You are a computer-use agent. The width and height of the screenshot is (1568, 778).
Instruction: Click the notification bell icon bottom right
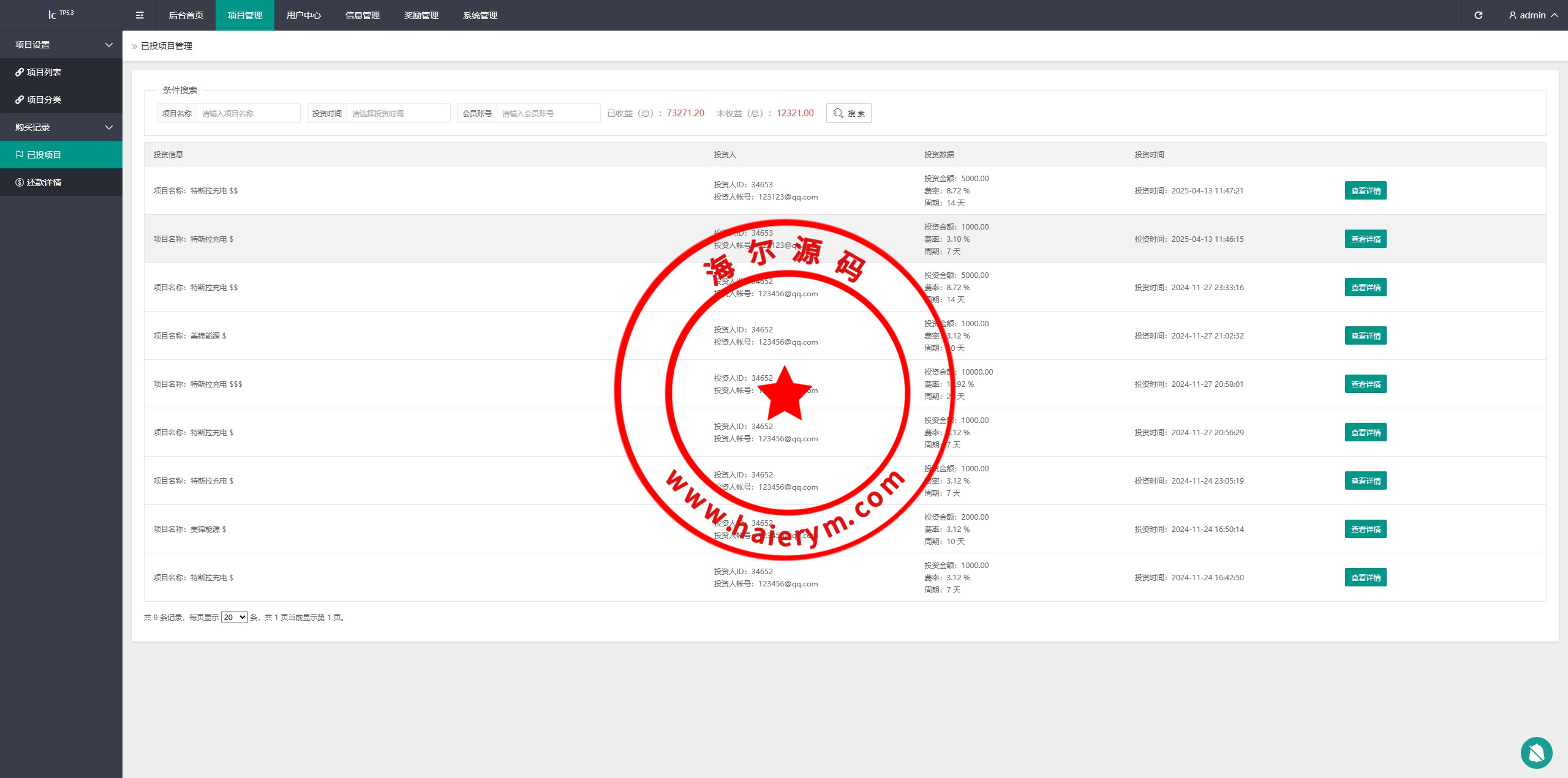(x=1536, y=752)
